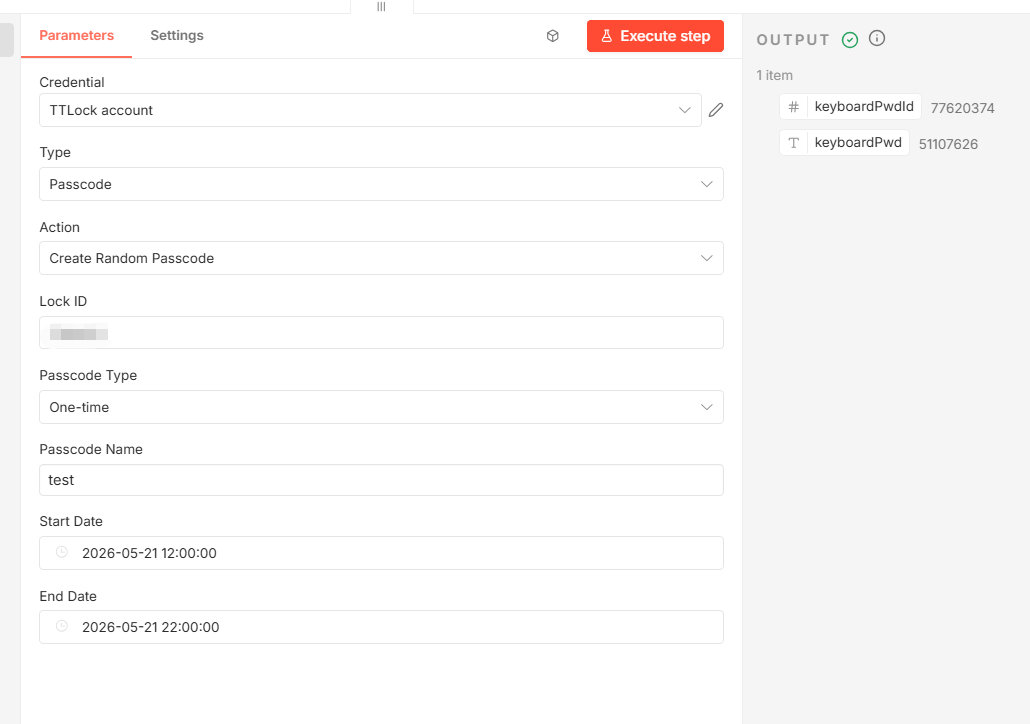This screenshot has height=724, width=1030.
Task: Click the green success check icon
Action: (850, 40)
